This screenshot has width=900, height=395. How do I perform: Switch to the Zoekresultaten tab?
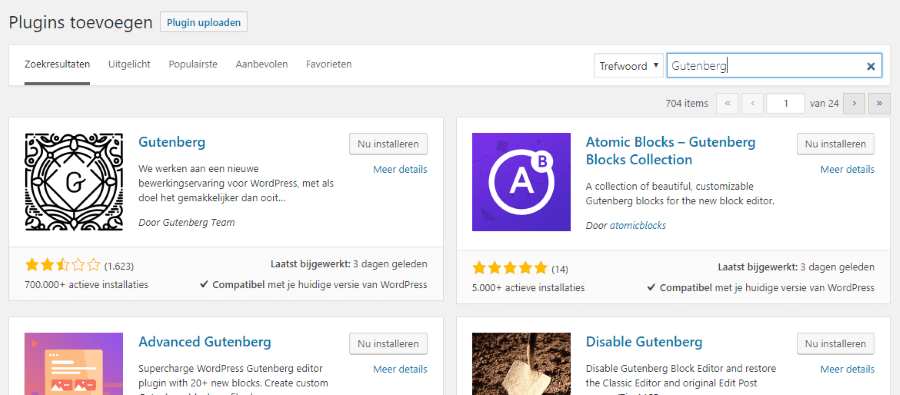57,64
